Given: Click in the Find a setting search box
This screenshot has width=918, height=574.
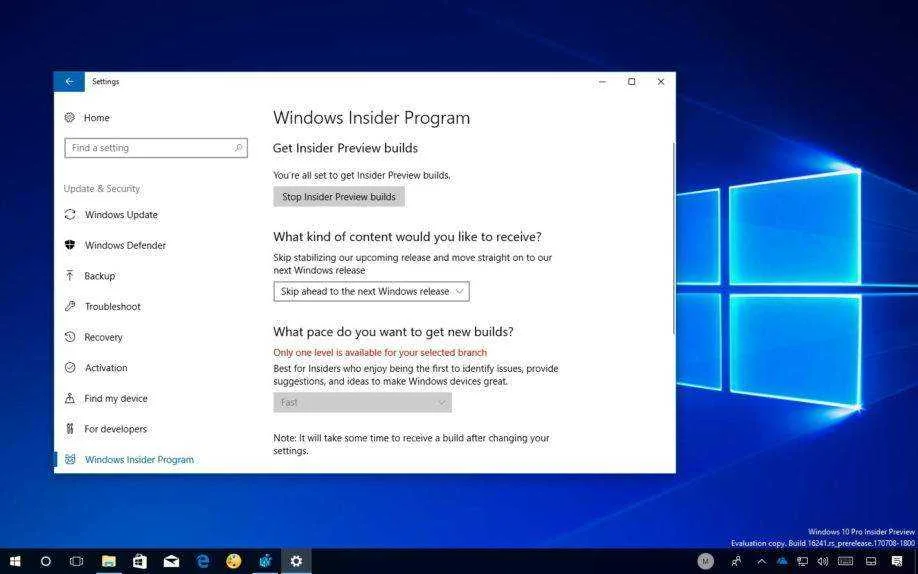Looking at the screenshot, I should tap(156, 148).
